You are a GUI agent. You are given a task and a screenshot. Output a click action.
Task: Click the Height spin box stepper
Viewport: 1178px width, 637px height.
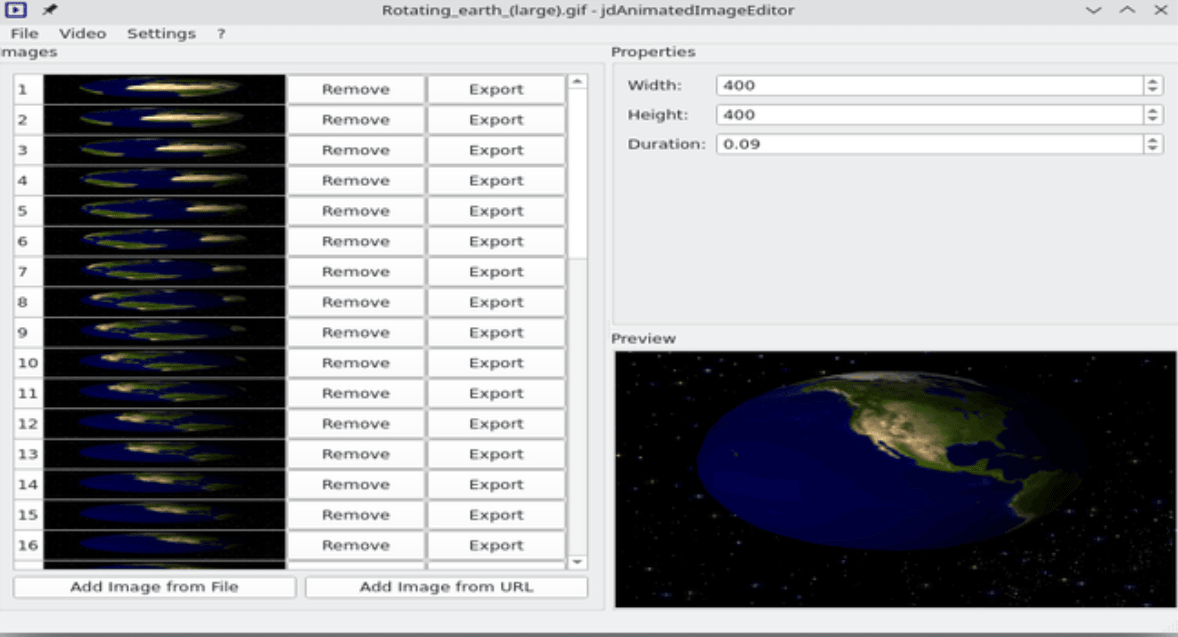pos(1154,115)
